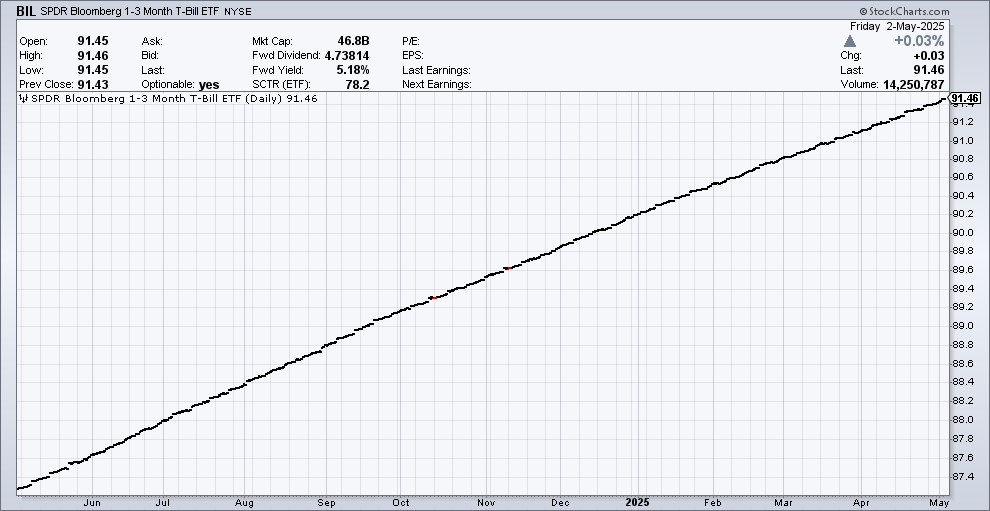This screenshot has width=990, height=511.
Task: Click the Chg value +0.03
Action: click(931, 56)
